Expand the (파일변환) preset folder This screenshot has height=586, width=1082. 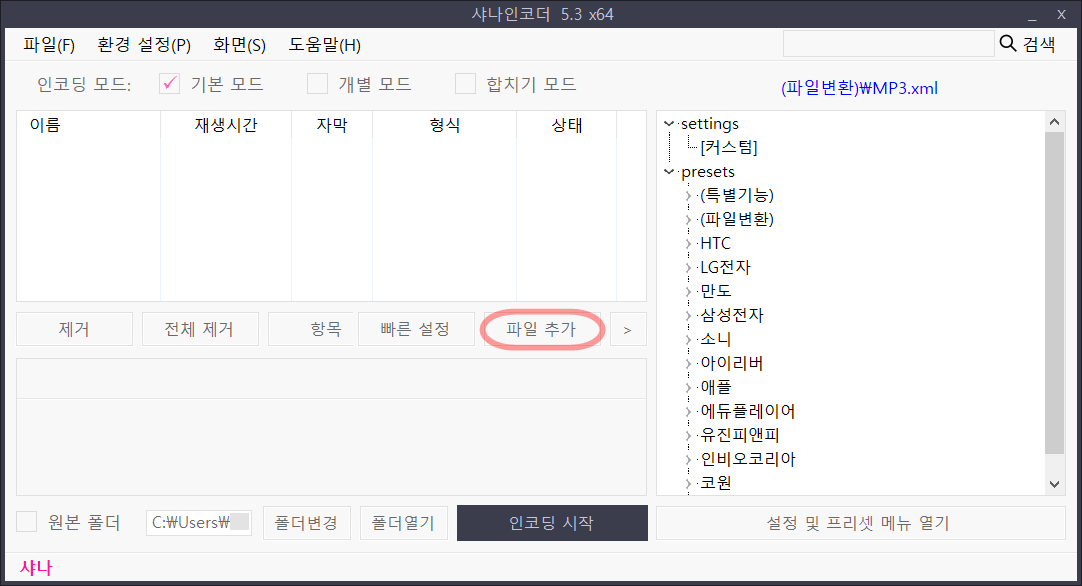pyautogui.click(x=688, y=219)
